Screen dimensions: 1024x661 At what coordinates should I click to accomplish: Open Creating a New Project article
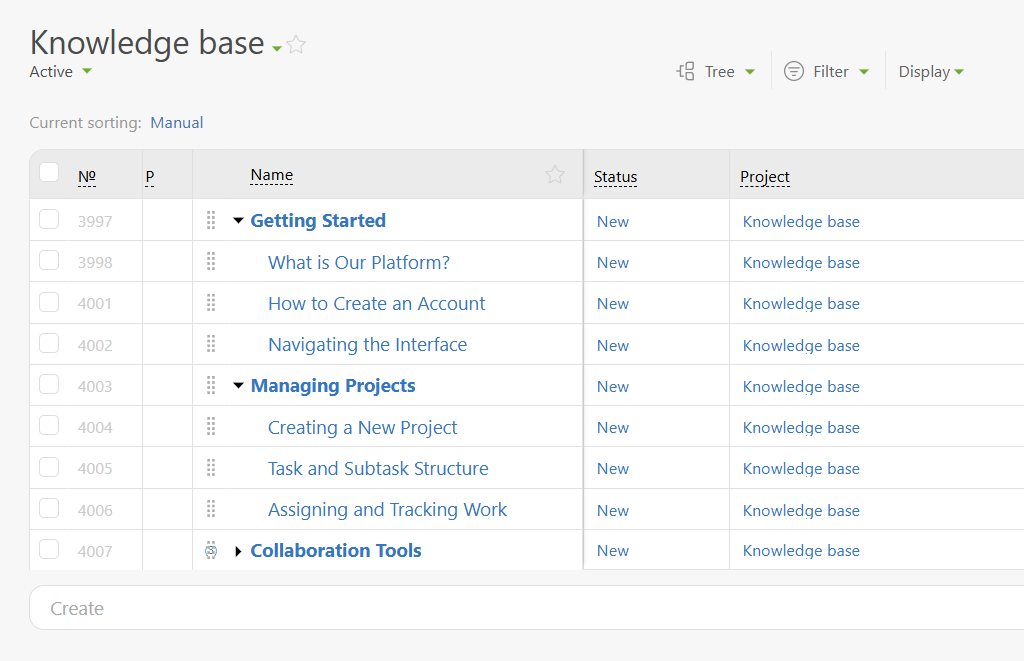coord(362,428)
